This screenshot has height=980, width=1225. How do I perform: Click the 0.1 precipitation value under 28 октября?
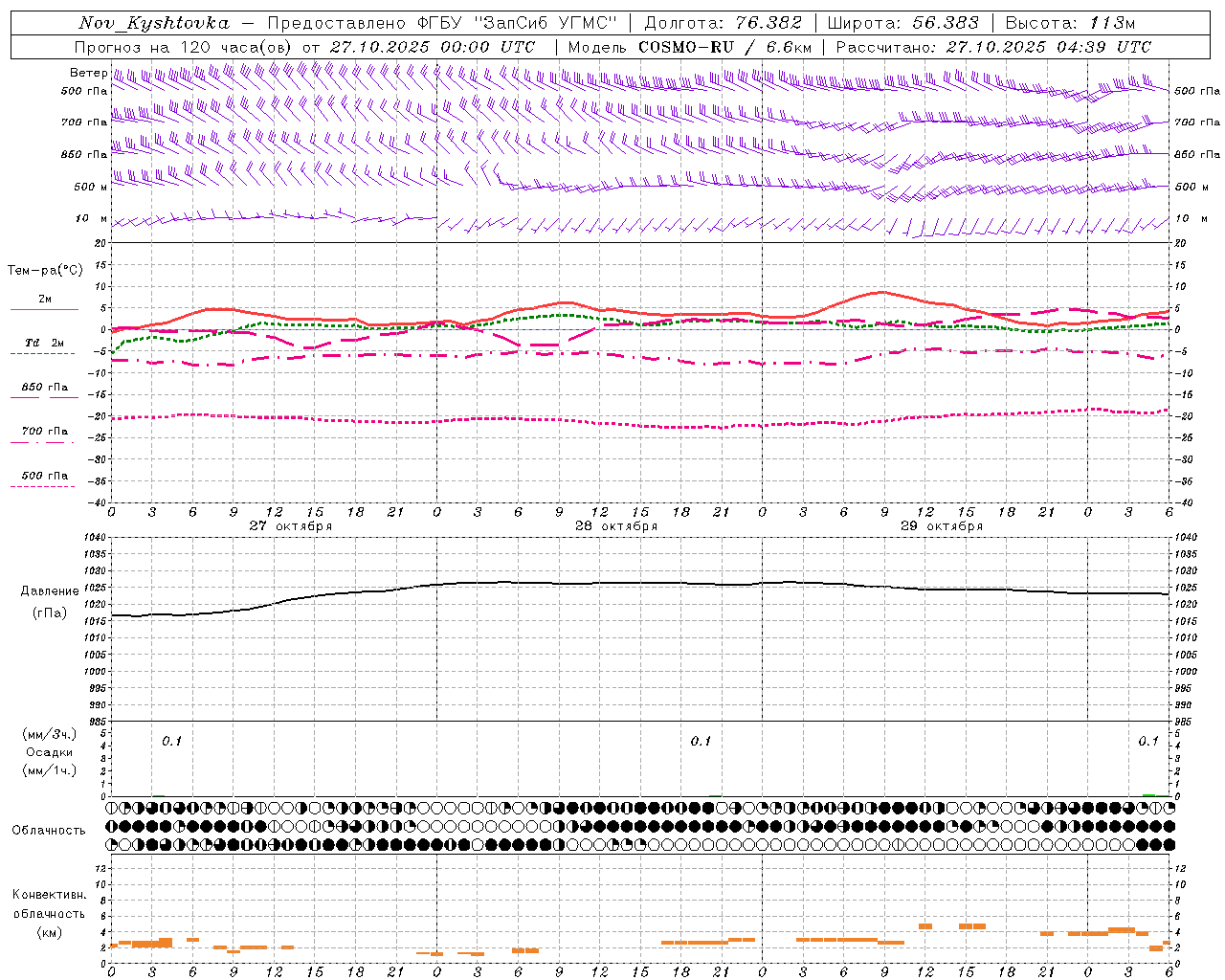pyautogui.click(x=702, y=741)
